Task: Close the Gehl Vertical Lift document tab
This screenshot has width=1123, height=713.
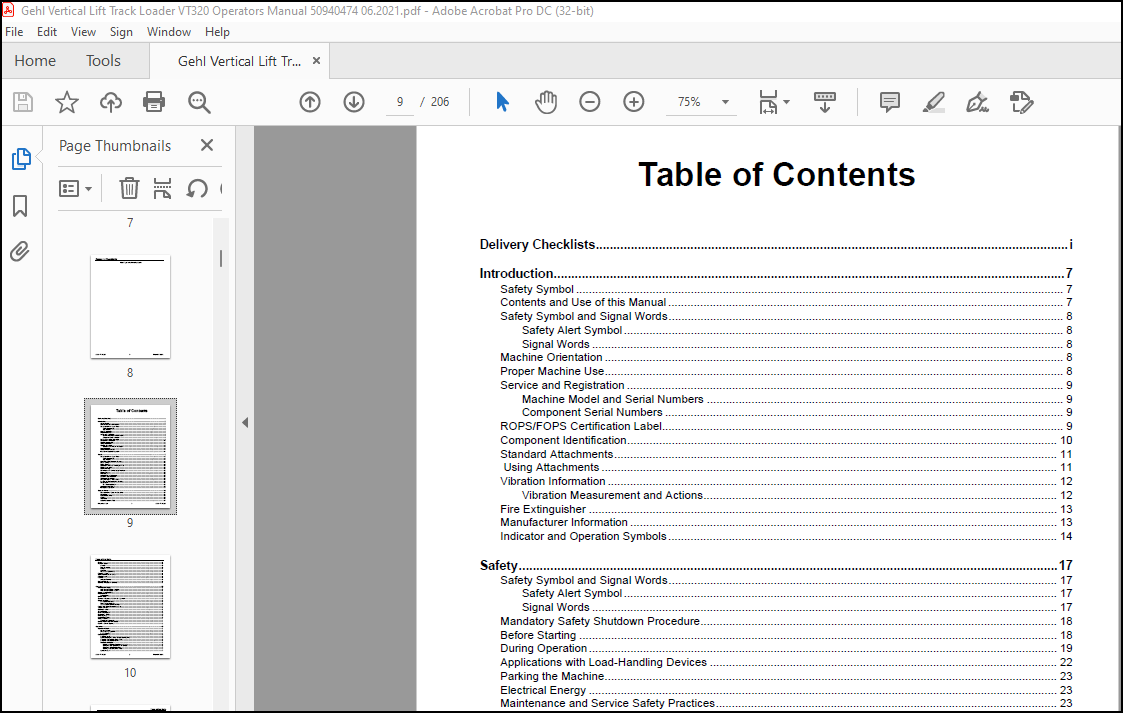Action: 317,61
